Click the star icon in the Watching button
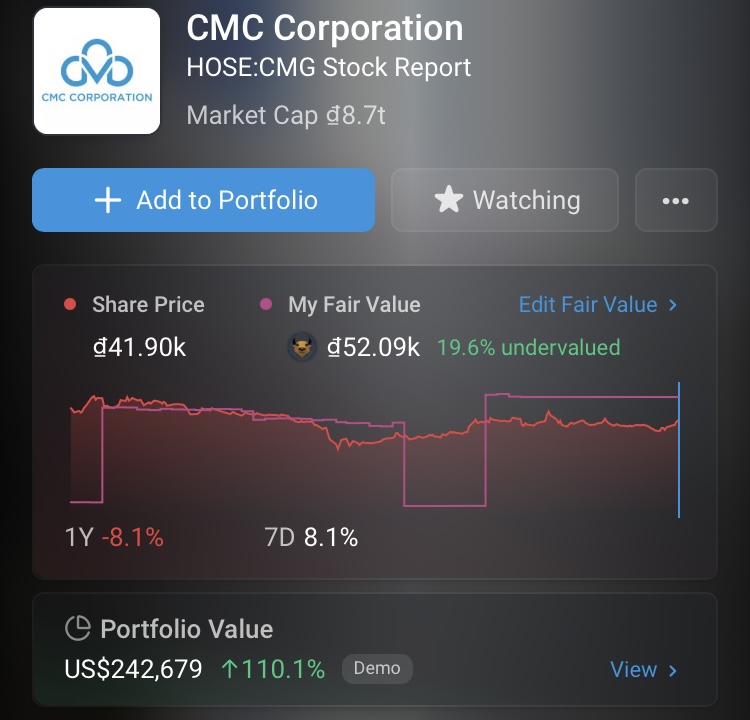 449,200
